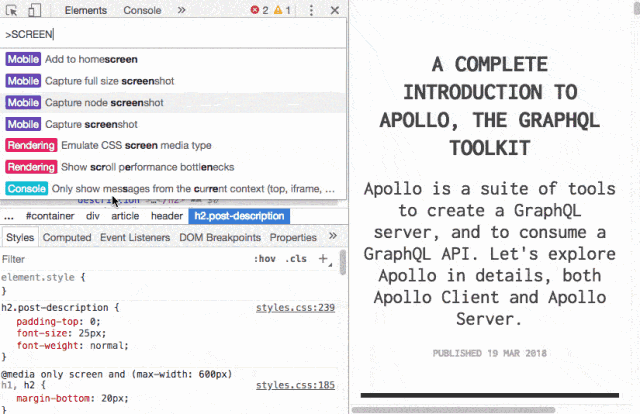The width and height of the screenshot is (640, 414).
Task: Show more DevTools tabs chevron
Action: [x=182, y=10]
